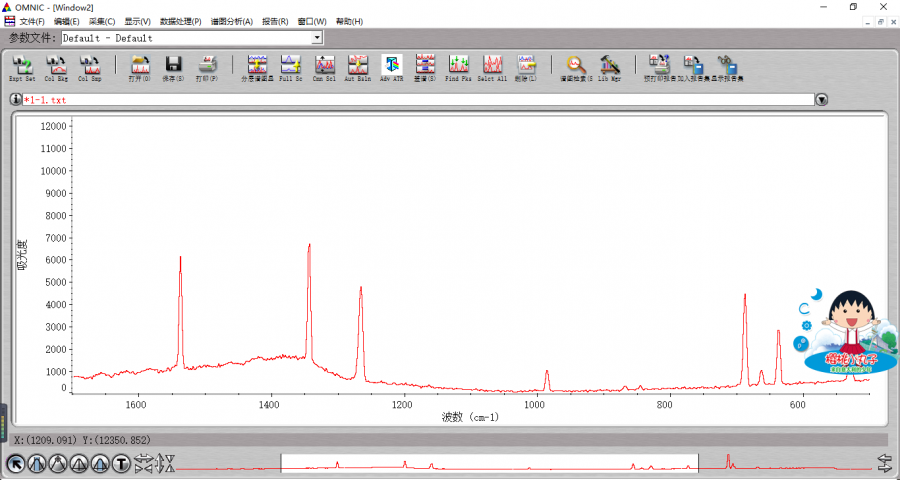
Task: Click the stacked spectra display icon
Action: tap(257, 68)
